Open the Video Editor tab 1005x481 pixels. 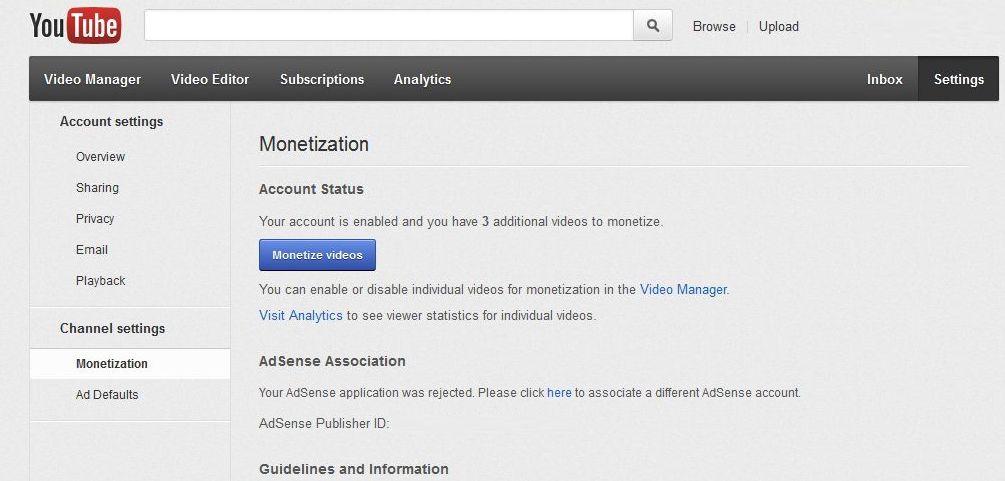point(210,79)
